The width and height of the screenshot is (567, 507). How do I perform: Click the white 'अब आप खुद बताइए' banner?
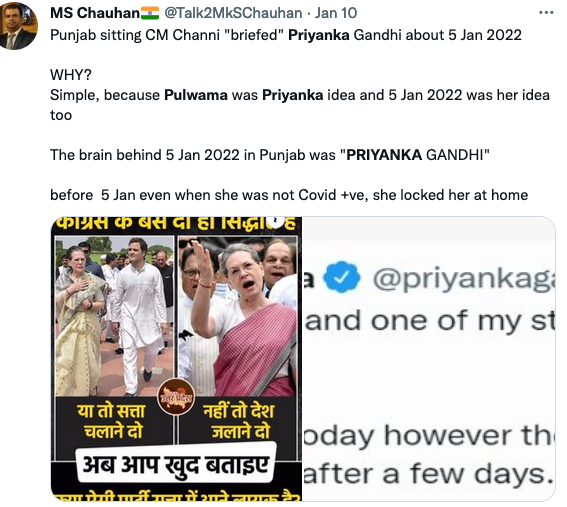[176, 464]
